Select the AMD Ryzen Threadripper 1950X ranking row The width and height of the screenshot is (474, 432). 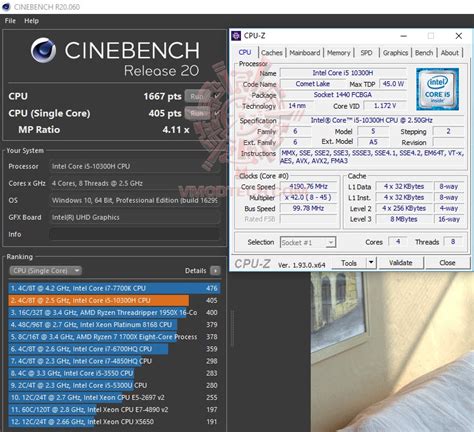click(114, 313)
